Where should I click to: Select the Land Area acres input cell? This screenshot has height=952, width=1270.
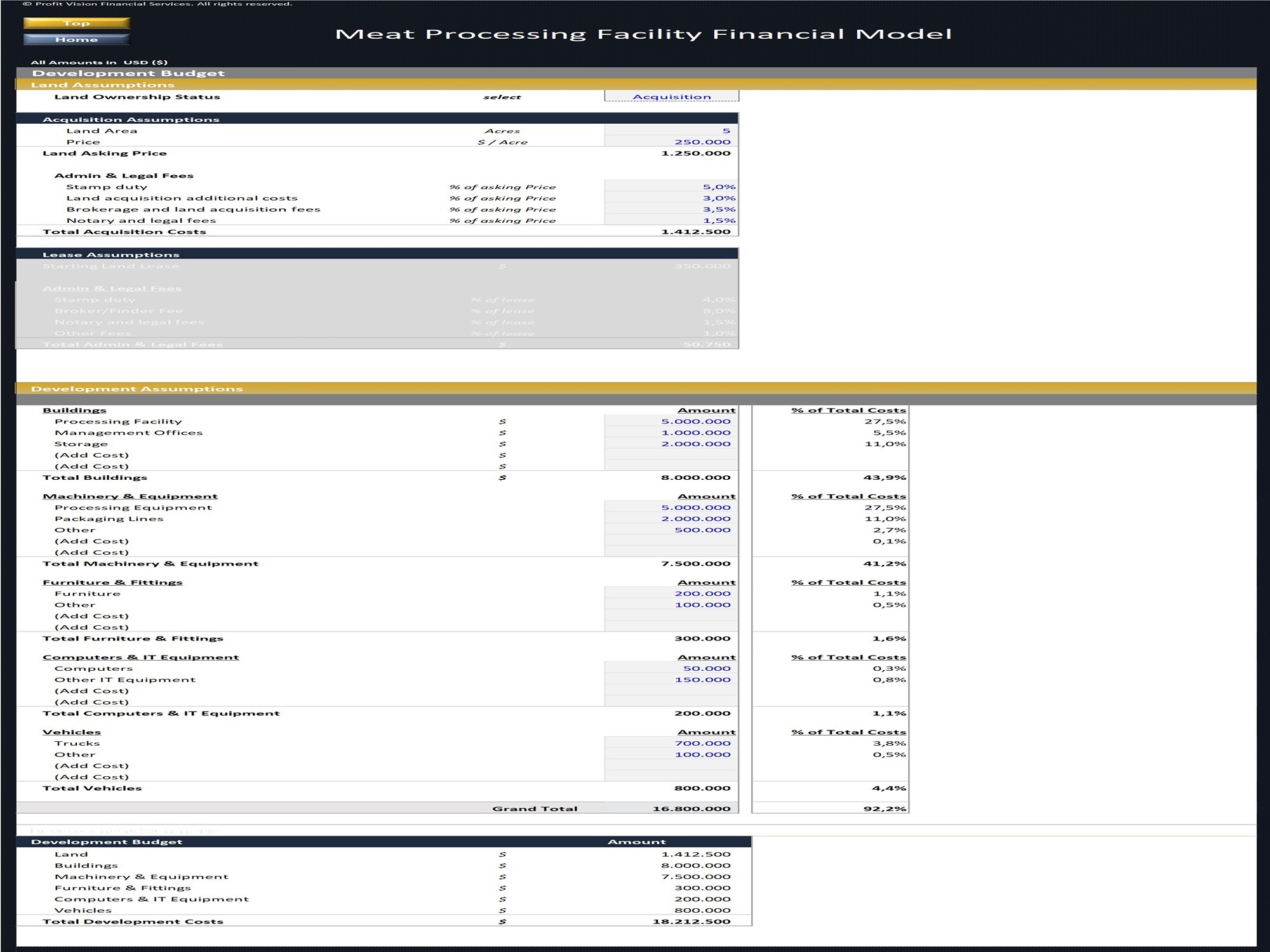tap(671, 131)
